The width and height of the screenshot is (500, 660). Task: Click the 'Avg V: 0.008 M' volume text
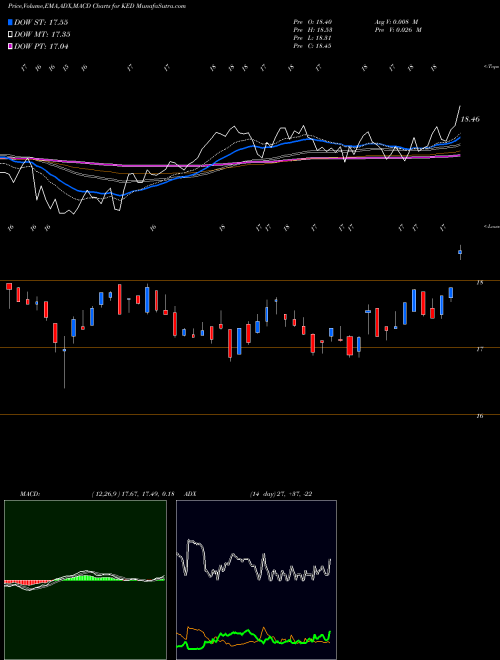(397, 22)
